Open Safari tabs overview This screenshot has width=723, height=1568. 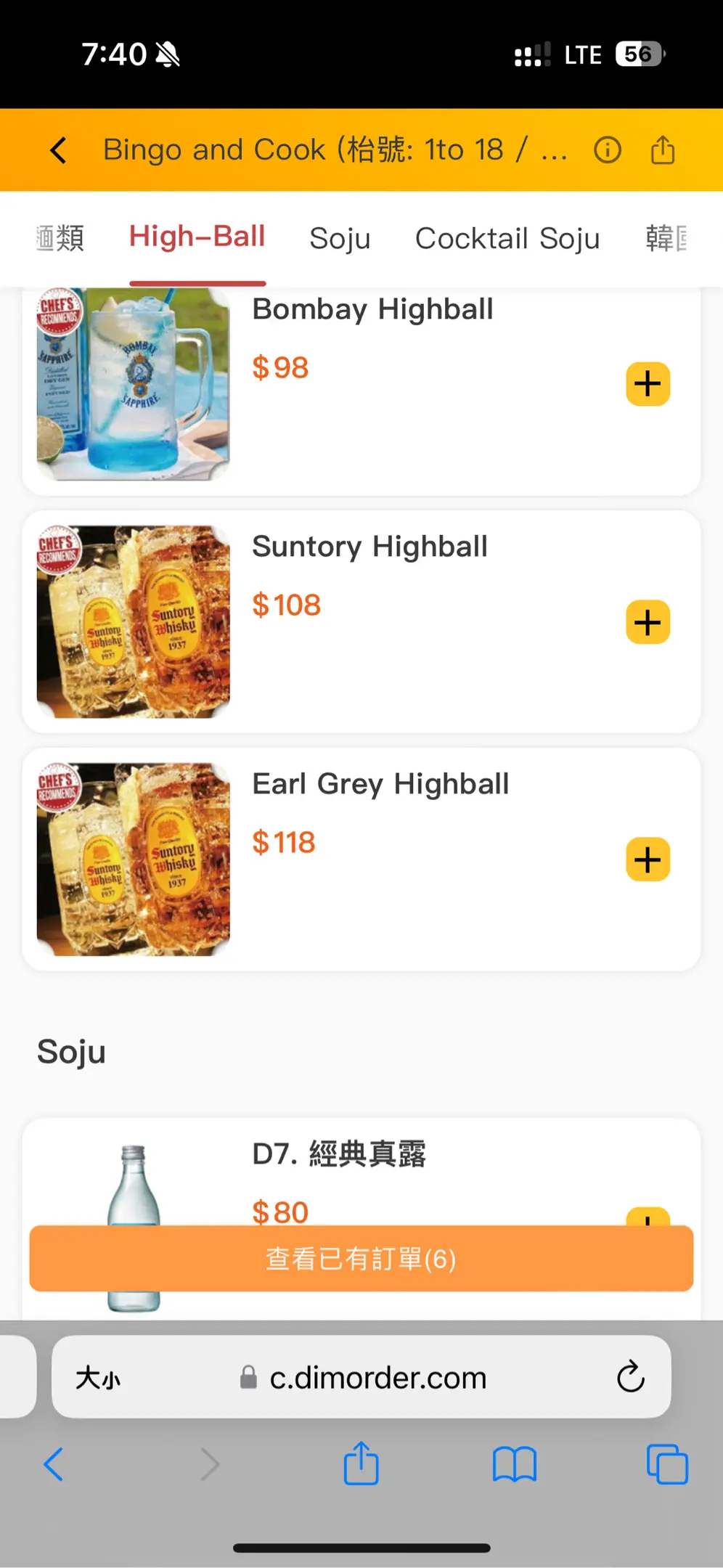click(x=666, y=1464)
